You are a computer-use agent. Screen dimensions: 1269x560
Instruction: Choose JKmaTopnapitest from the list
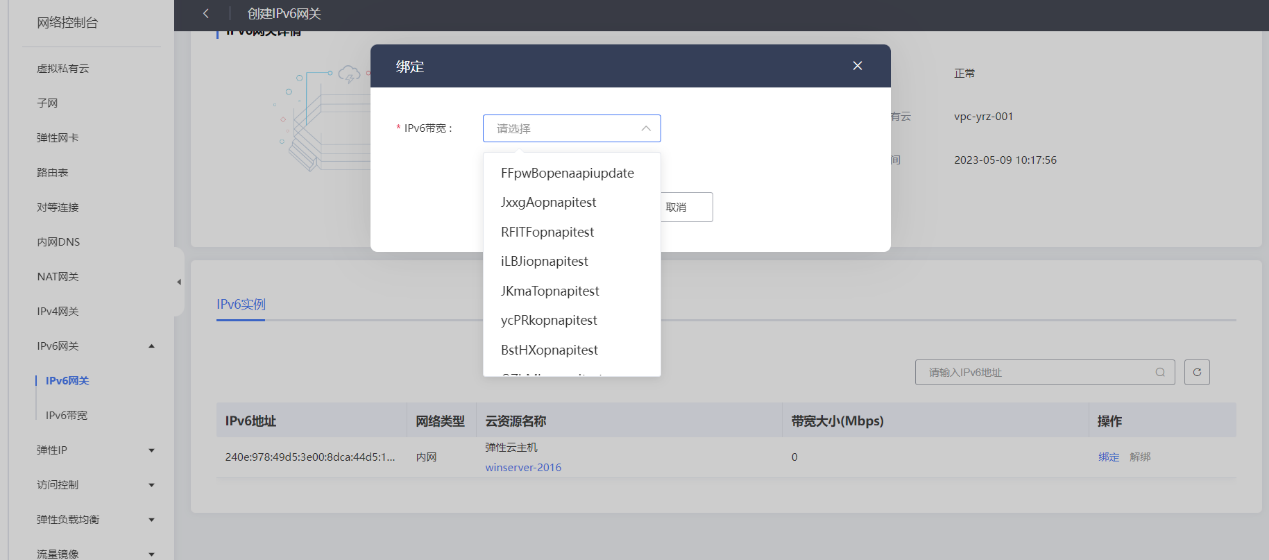point(571,291)
